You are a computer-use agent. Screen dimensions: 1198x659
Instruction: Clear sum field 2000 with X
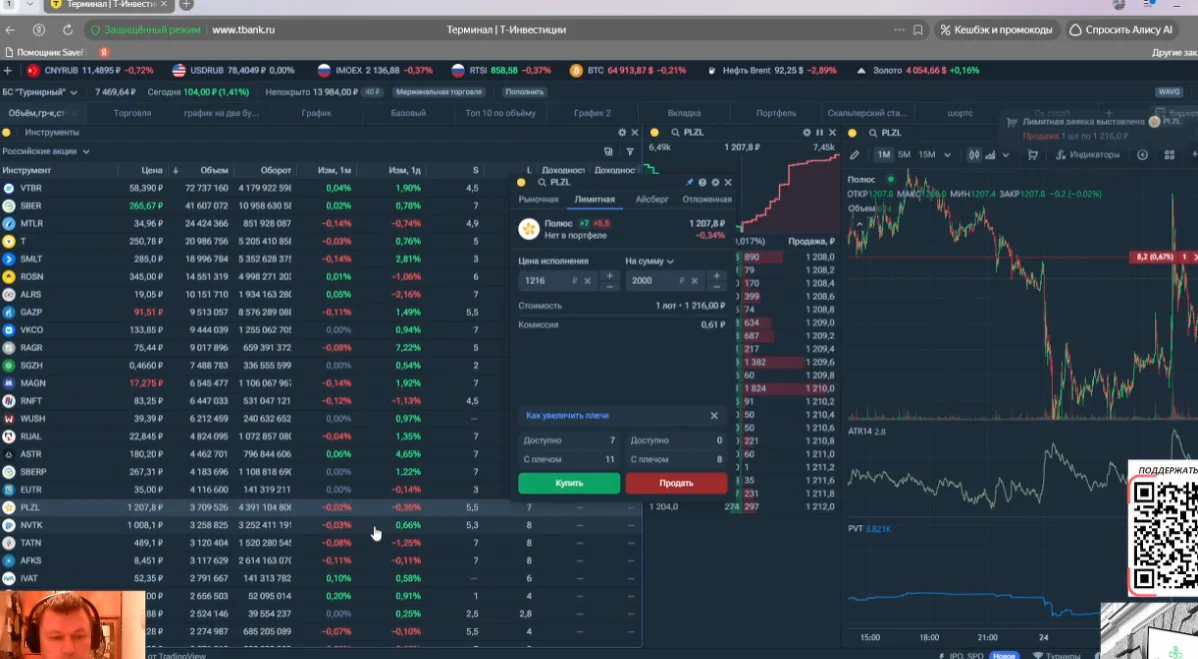(695, 281)
